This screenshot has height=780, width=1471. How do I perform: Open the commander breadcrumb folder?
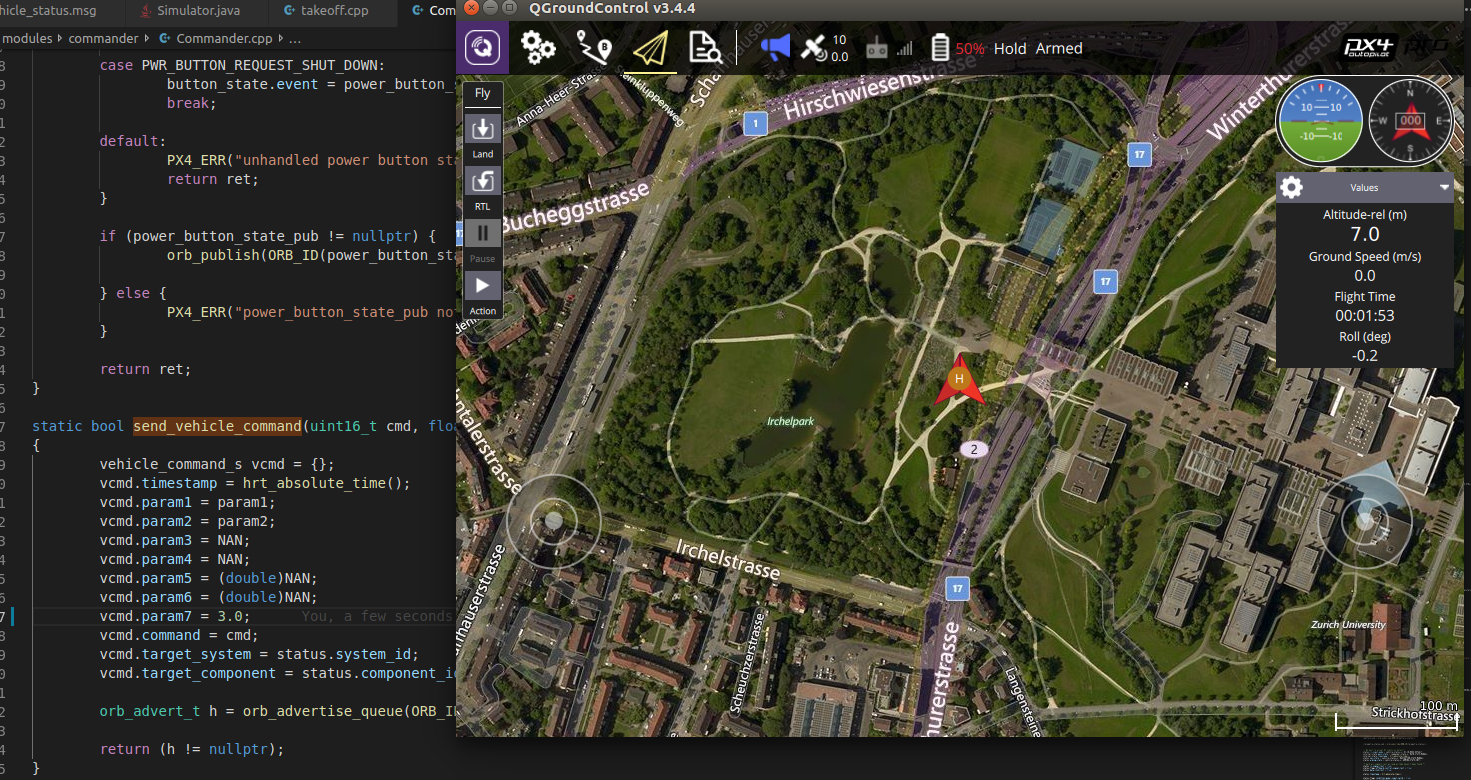pyautogui.click(x=103, y=38)
